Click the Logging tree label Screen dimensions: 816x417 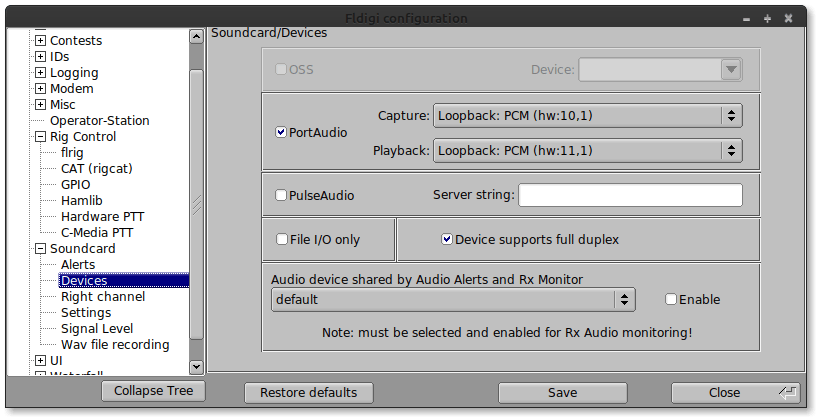coord(74,73)
